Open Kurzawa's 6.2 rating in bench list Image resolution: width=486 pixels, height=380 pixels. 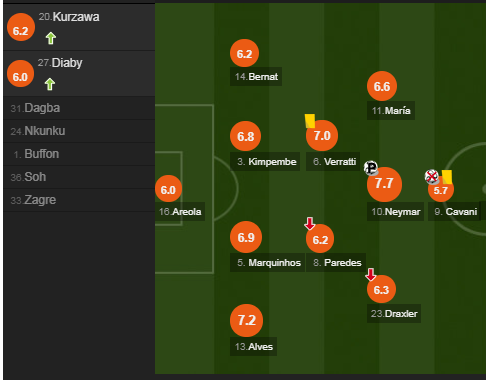21,27
